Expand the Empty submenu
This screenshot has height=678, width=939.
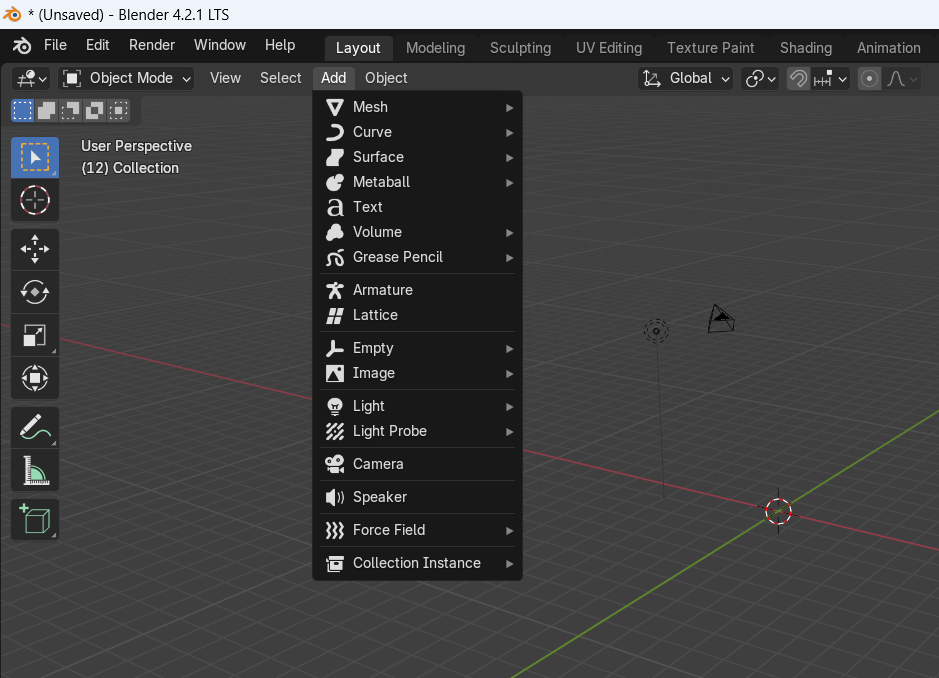(x=417, y=349)
